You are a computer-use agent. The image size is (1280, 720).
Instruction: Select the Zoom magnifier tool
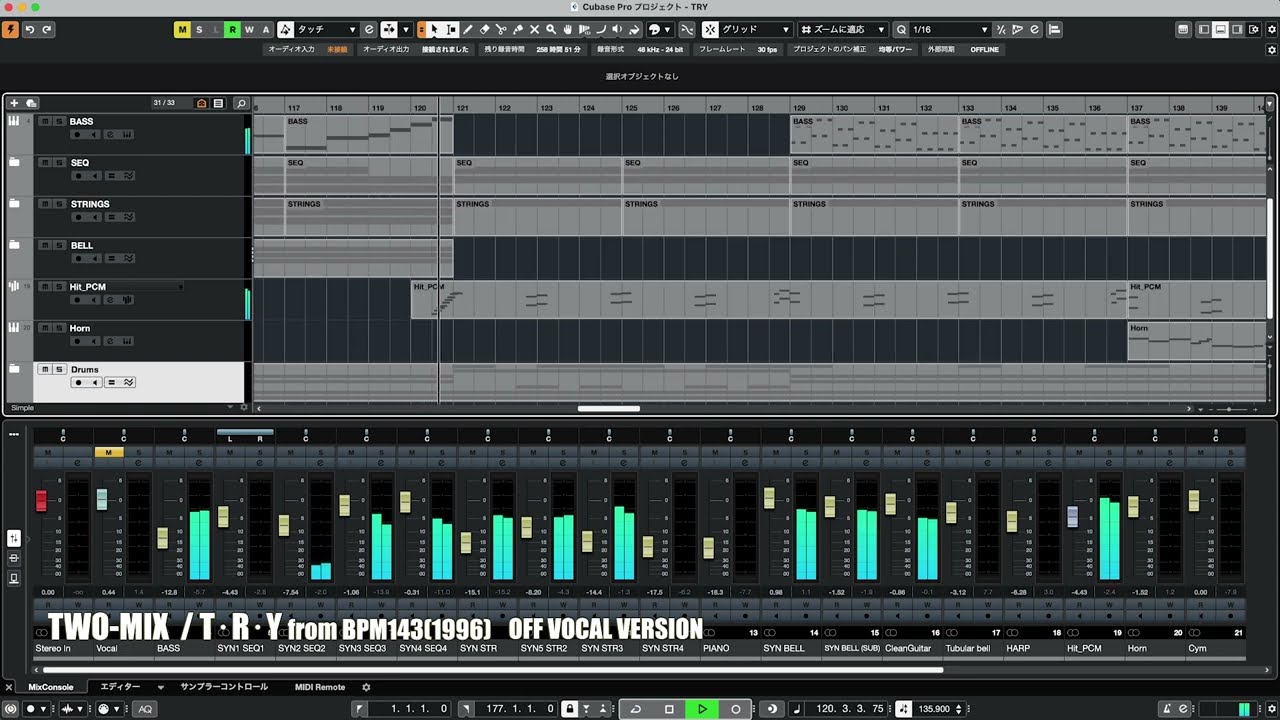point(551,30)
